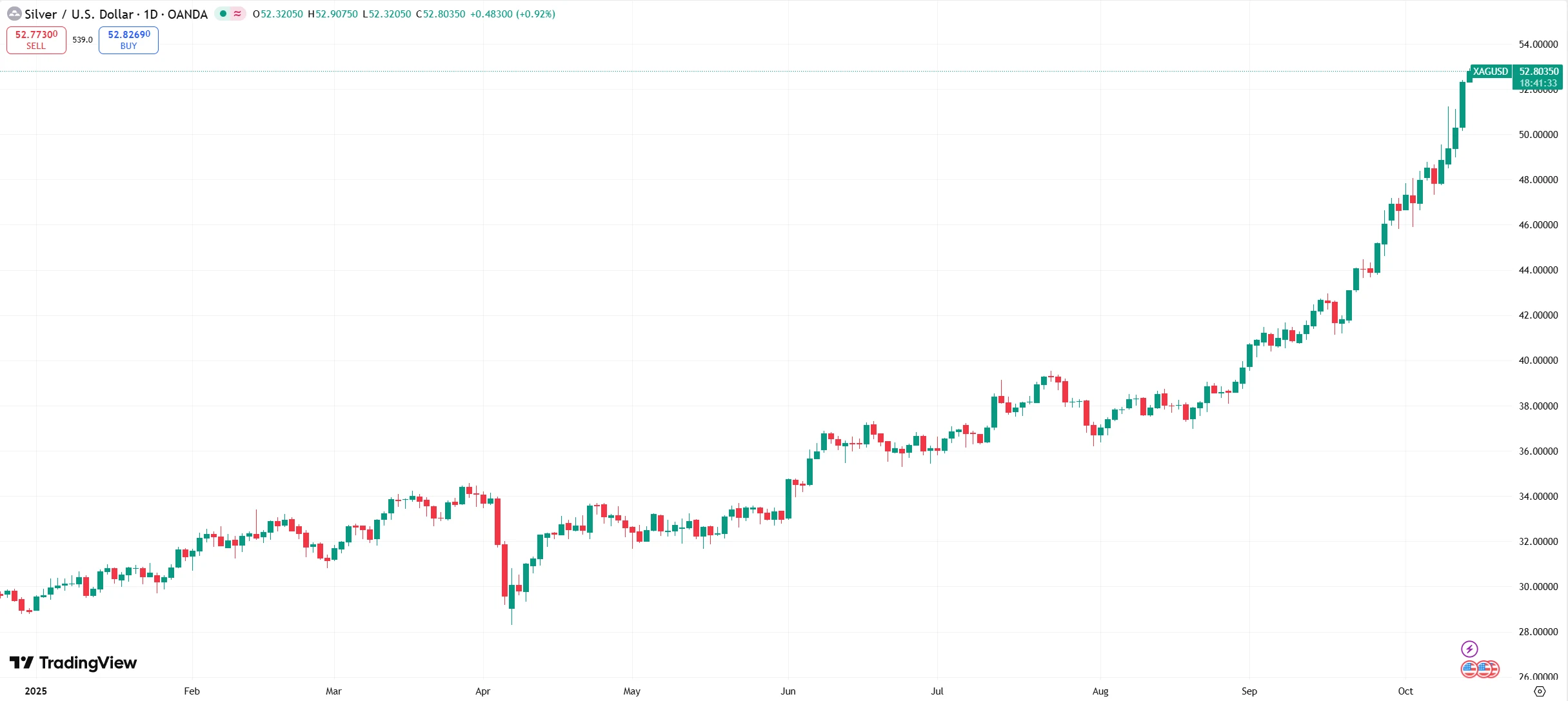Click the XAGUSD price line label
1568x701 pixels.
1490,72
